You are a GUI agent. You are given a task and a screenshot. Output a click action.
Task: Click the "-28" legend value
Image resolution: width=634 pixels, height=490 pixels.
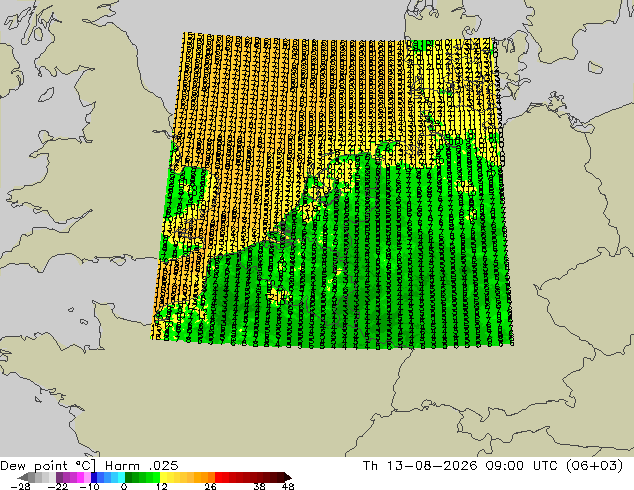pyautogui.click(x=21, y=486)
